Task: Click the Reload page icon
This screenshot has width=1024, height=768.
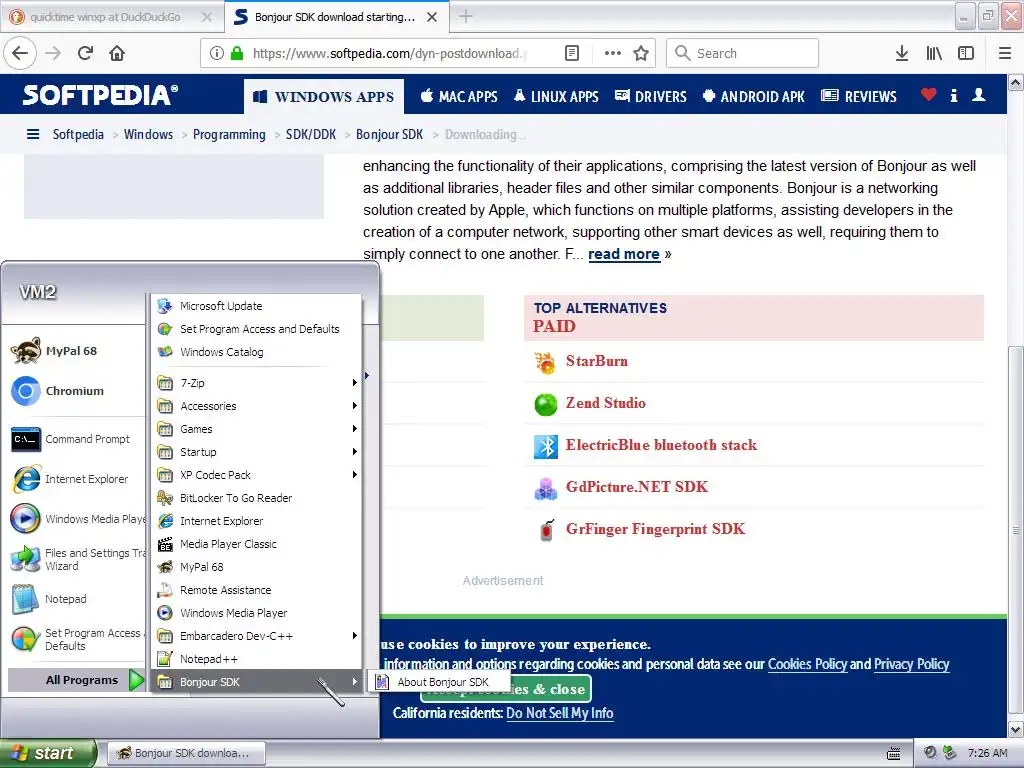Action: 85,54
